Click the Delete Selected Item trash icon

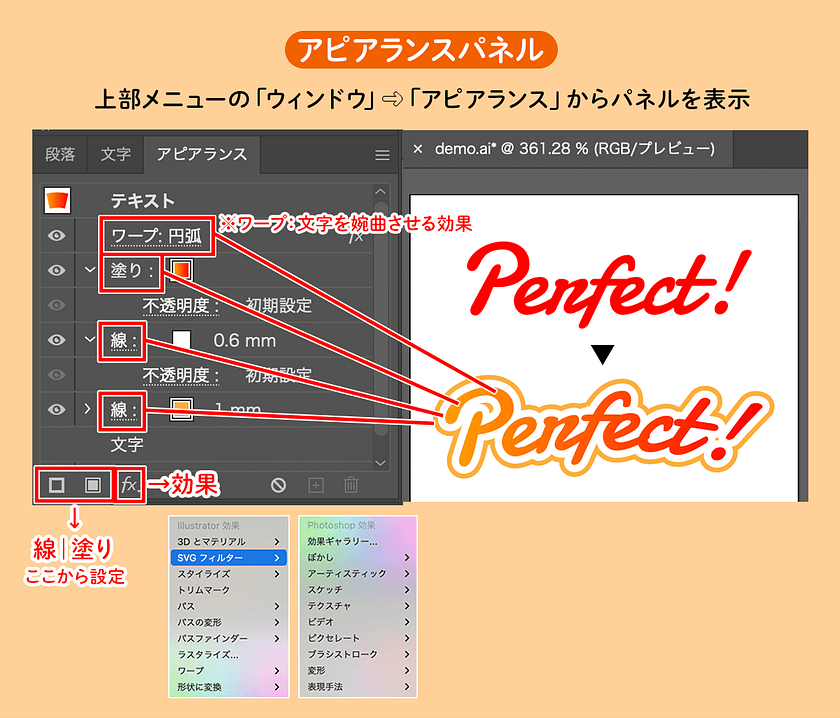[x=351, y=485]
